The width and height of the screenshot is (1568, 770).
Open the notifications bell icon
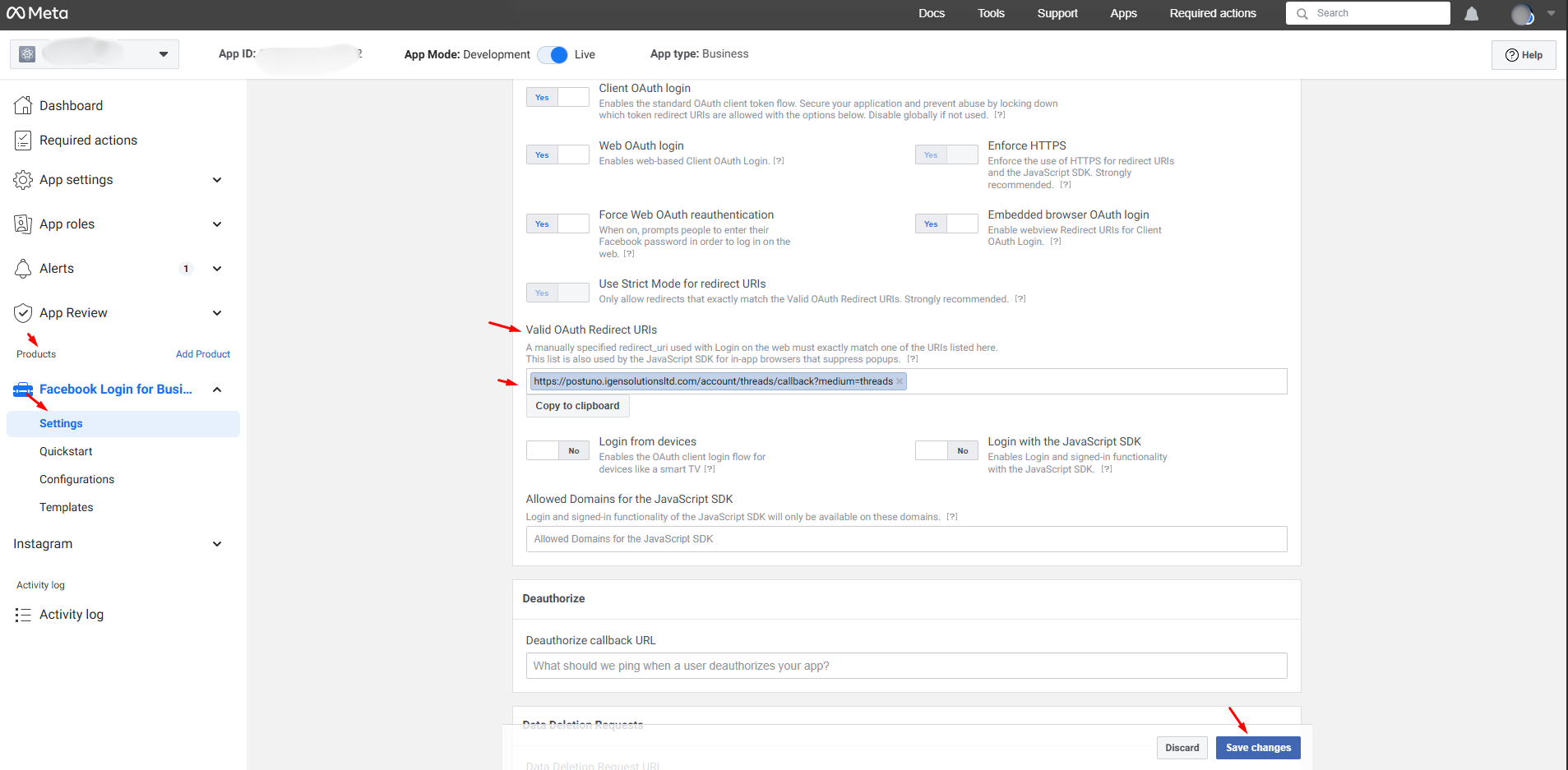tap(1471, 14)
